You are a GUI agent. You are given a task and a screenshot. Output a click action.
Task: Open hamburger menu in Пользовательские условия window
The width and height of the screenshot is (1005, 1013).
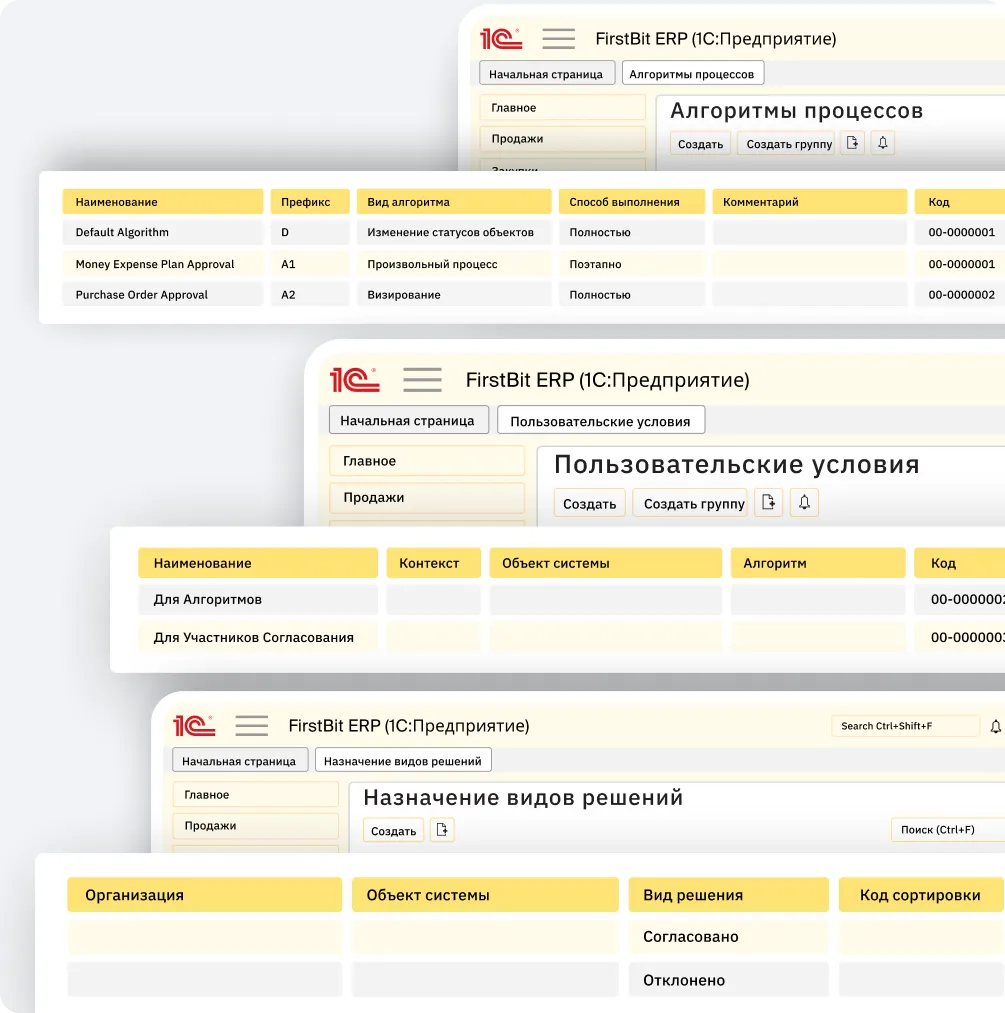[422, 380]
